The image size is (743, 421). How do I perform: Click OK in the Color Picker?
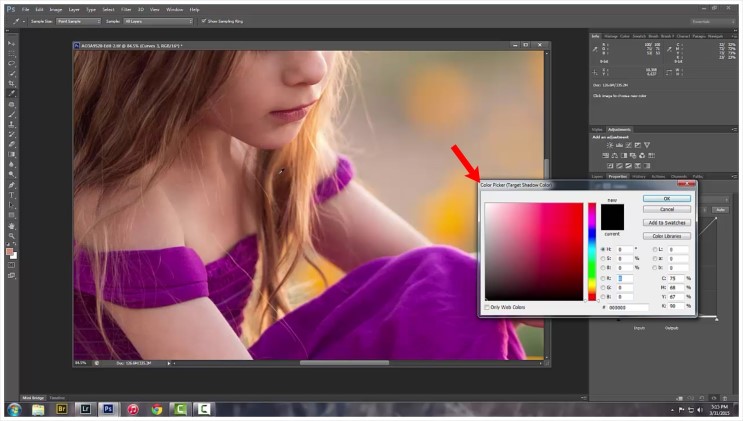[x=666, y=198]
